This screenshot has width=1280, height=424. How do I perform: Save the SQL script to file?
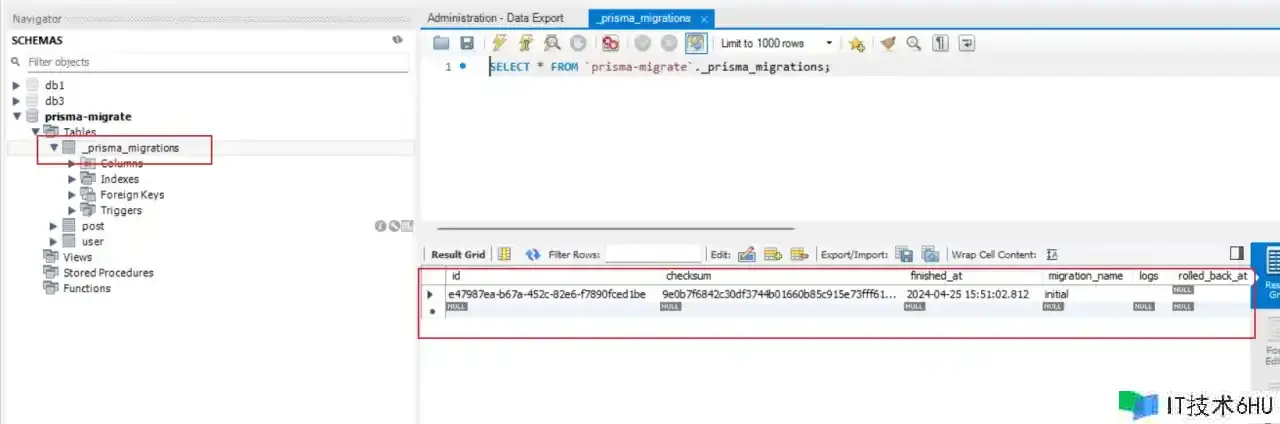tap(466, 43)
